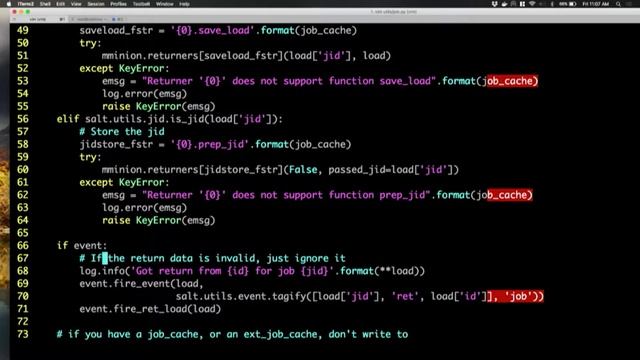Open the Help menu

(184, 4)
